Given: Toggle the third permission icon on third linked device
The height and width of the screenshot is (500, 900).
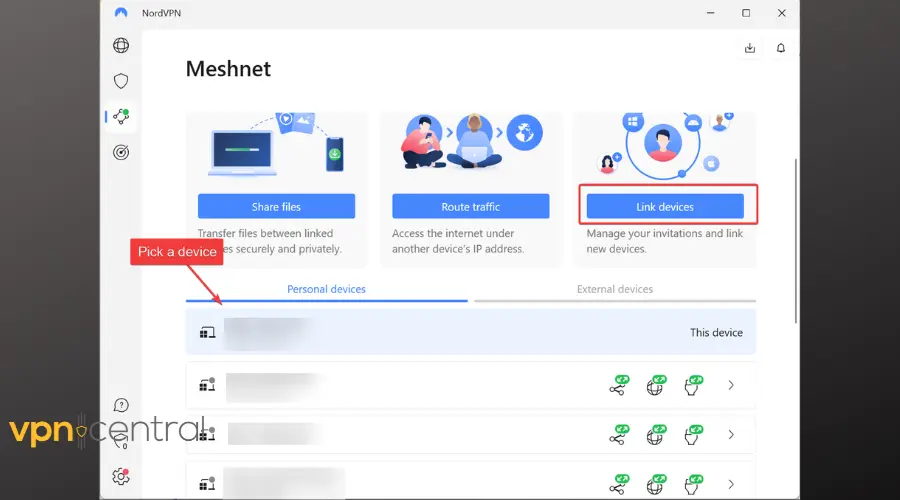Looking at the screenshot, I should click(693, 484).
